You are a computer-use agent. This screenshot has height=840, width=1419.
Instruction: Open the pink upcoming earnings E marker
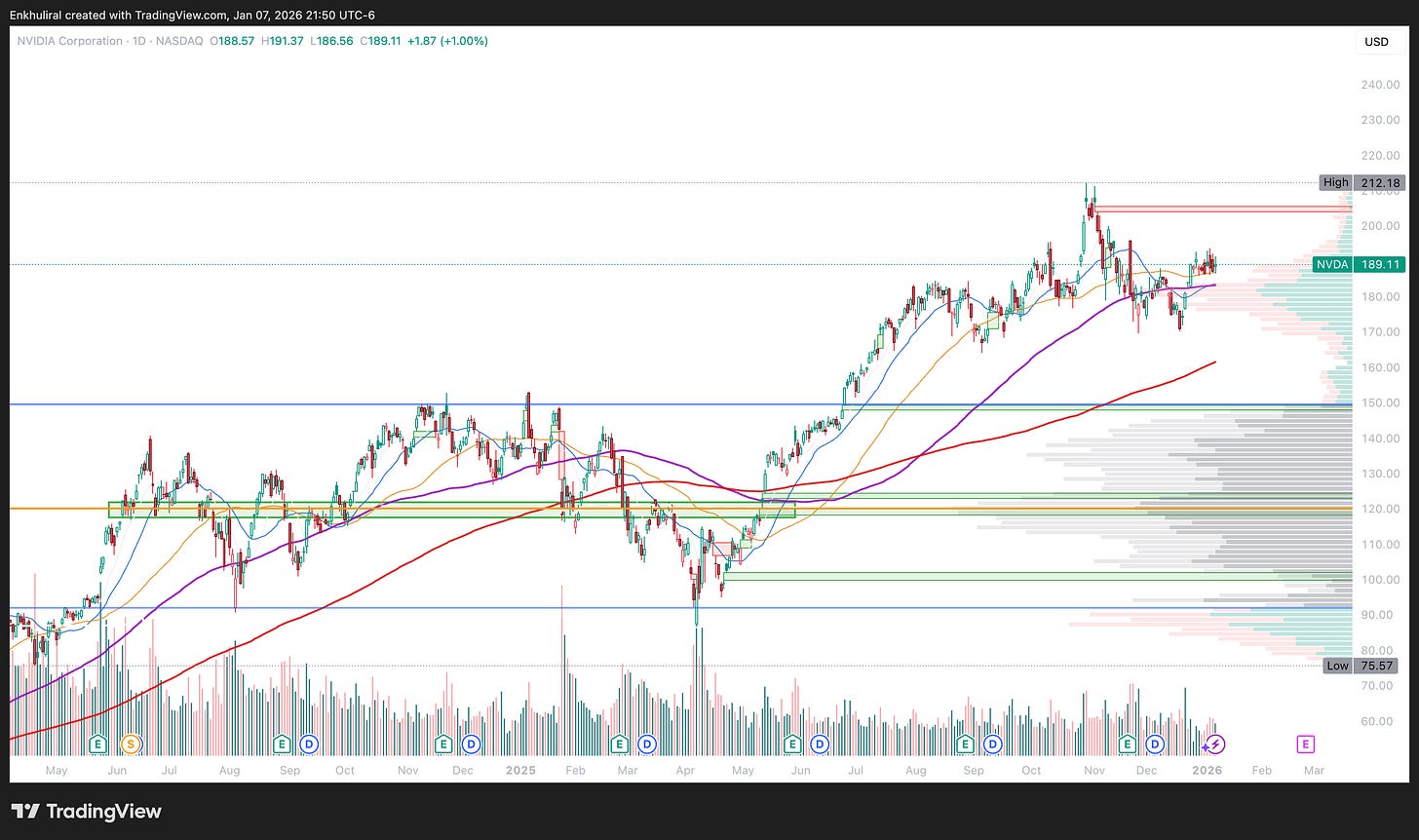click(x=1305, y=745)
